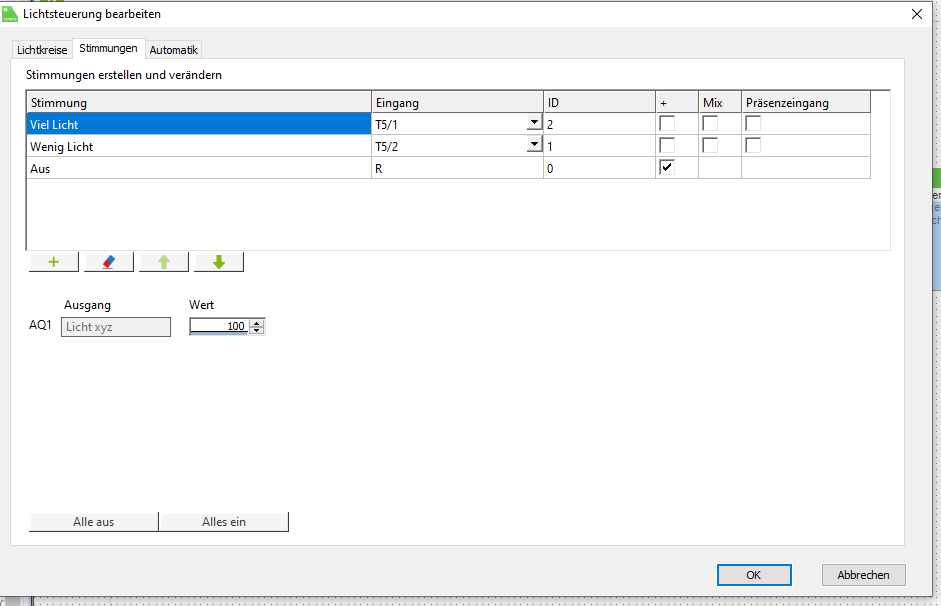
Task: Click the eraser delete mood button
Action: pos(109,262)
